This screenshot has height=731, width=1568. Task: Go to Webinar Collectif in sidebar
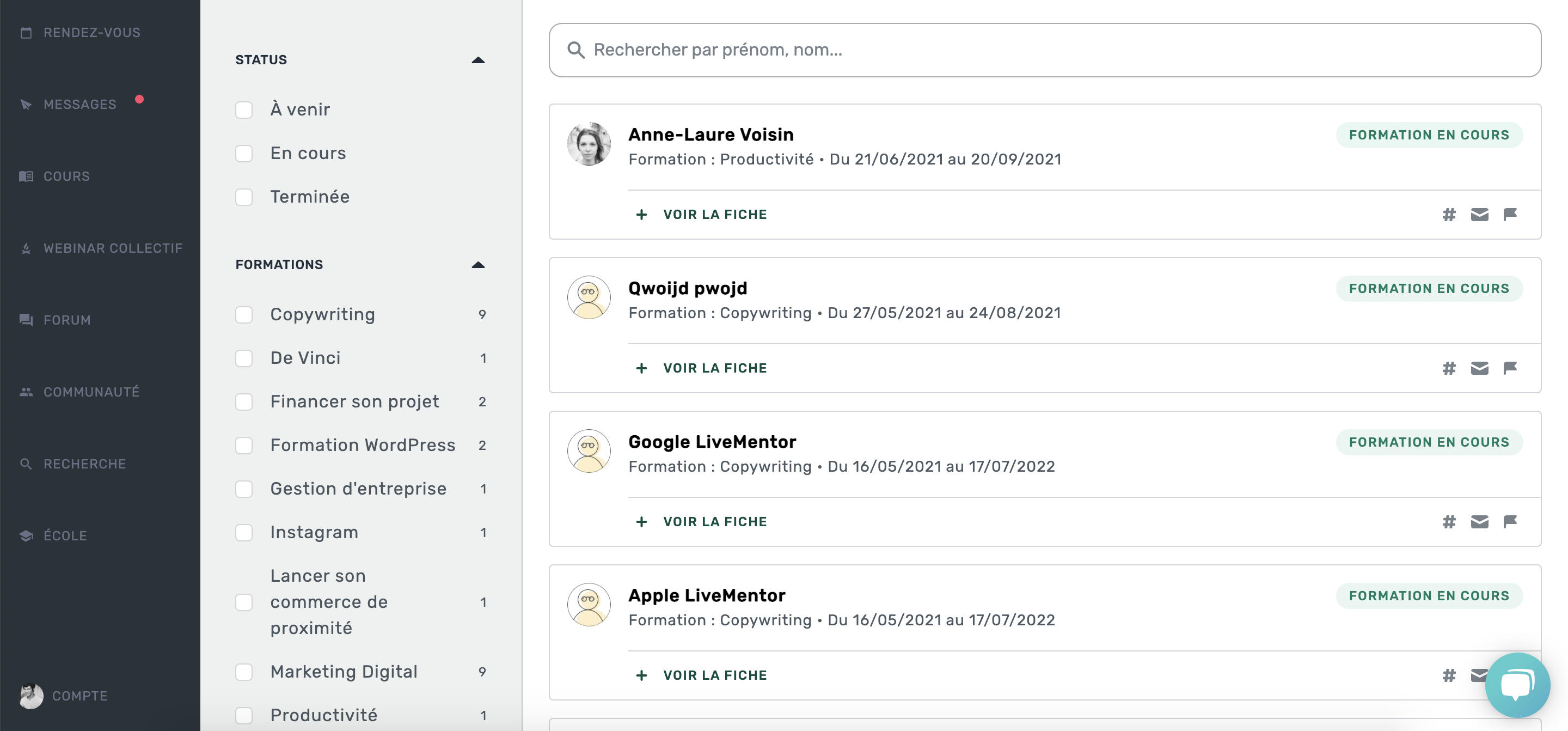pos(113,248)
